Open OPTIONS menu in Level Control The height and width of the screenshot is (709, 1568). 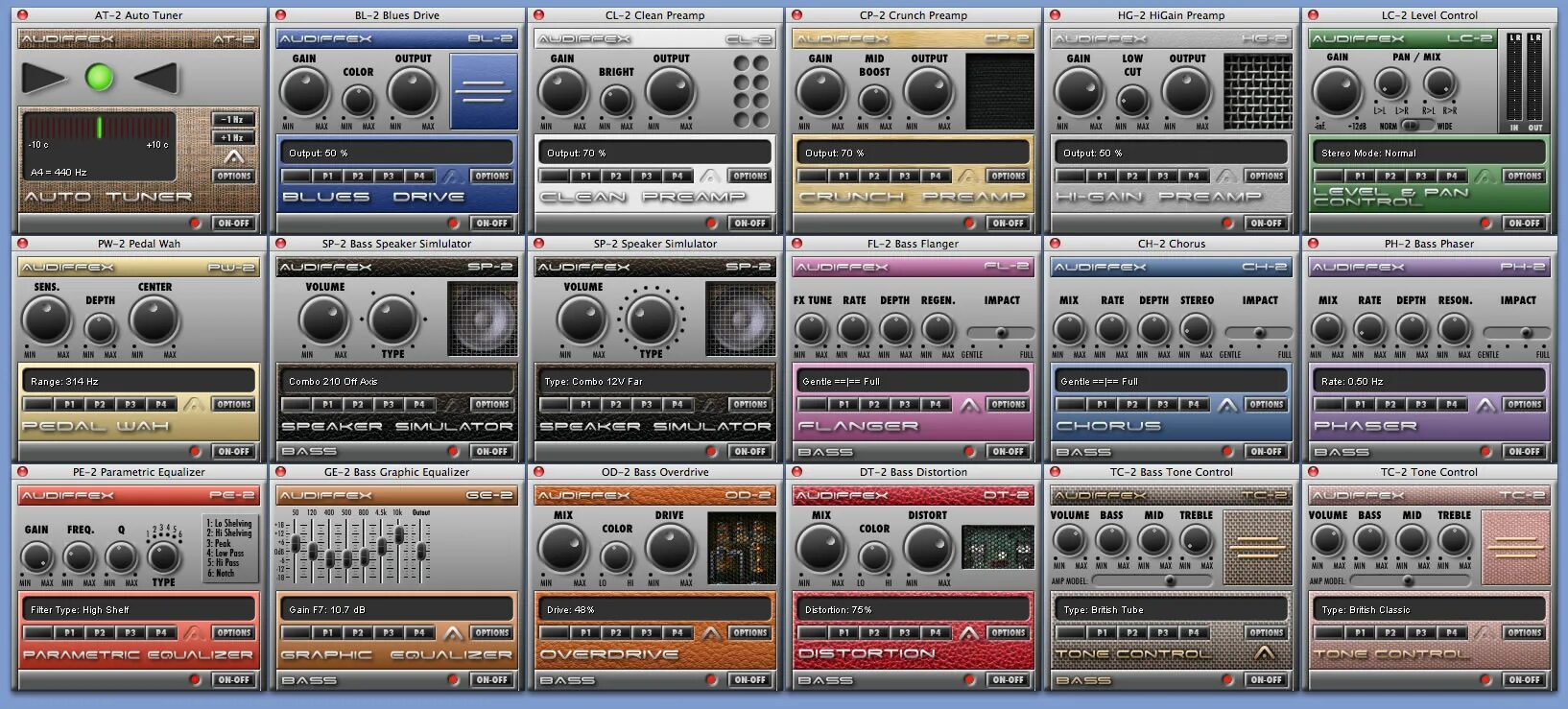1525,177
